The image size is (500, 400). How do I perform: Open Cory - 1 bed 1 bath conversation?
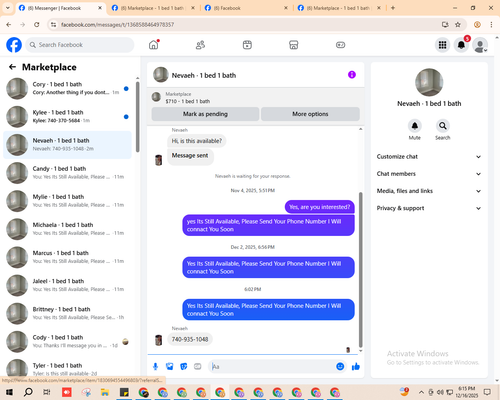coord(68,88)
